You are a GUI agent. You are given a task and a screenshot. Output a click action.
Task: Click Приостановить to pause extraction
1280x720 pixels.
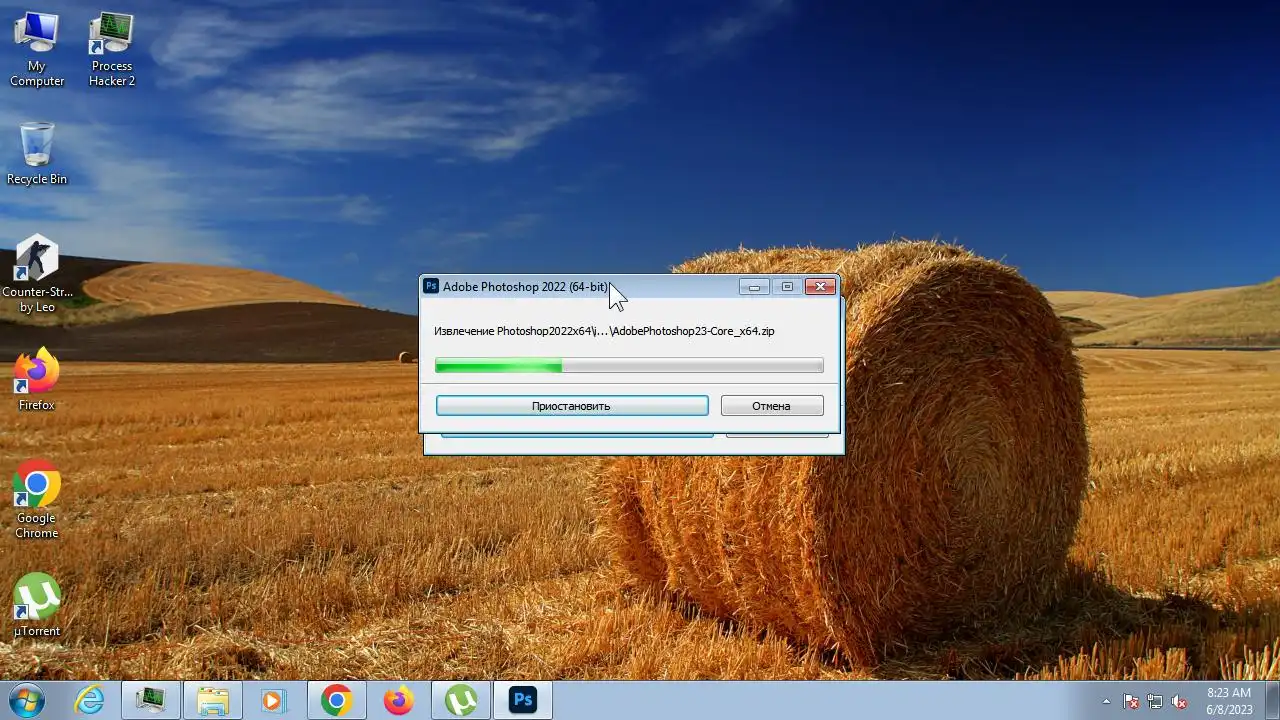pyautogui.click(x=572, y=406)
